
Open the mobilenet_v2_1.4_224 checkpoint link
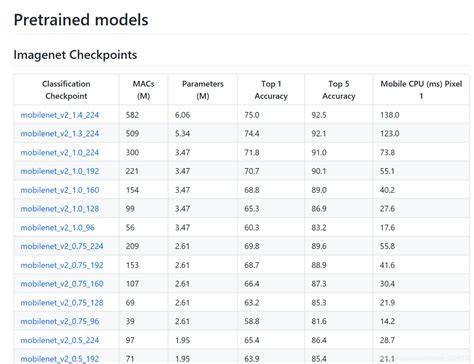pyautogui.click(x=60, y=115)
